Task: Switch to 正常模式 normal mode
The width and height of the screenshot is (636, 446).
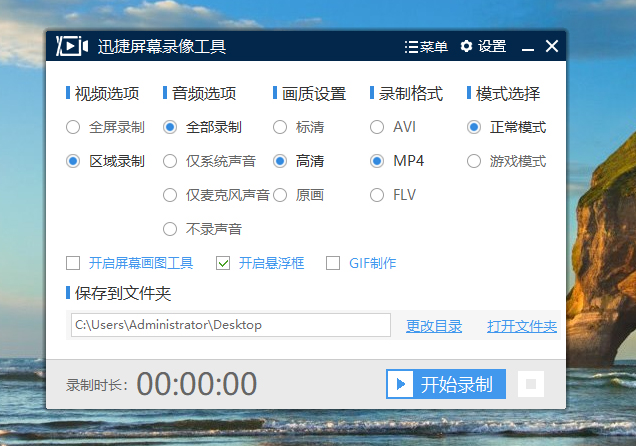Action: 506,127
